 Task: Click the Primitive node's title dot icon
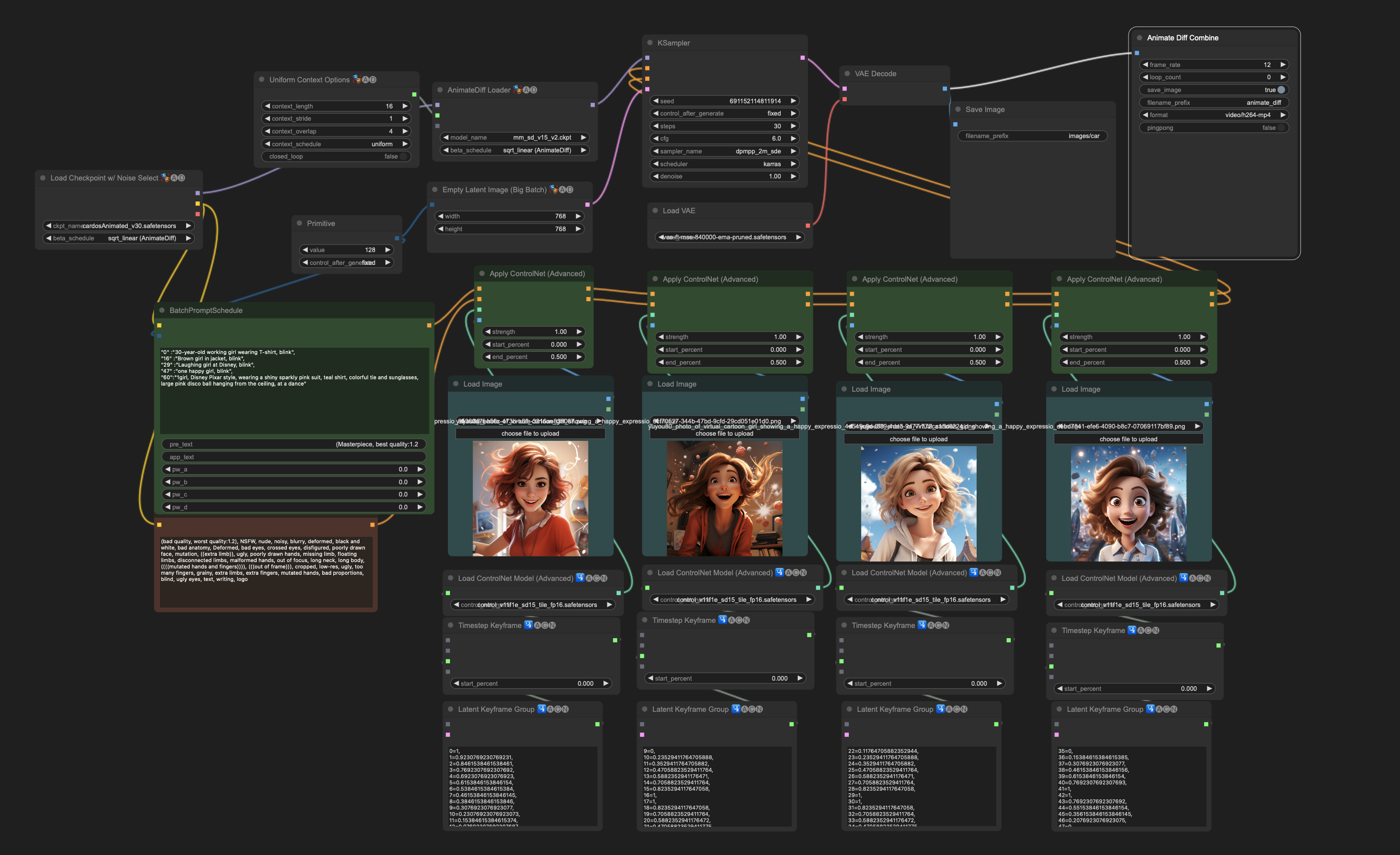point(300,223)
